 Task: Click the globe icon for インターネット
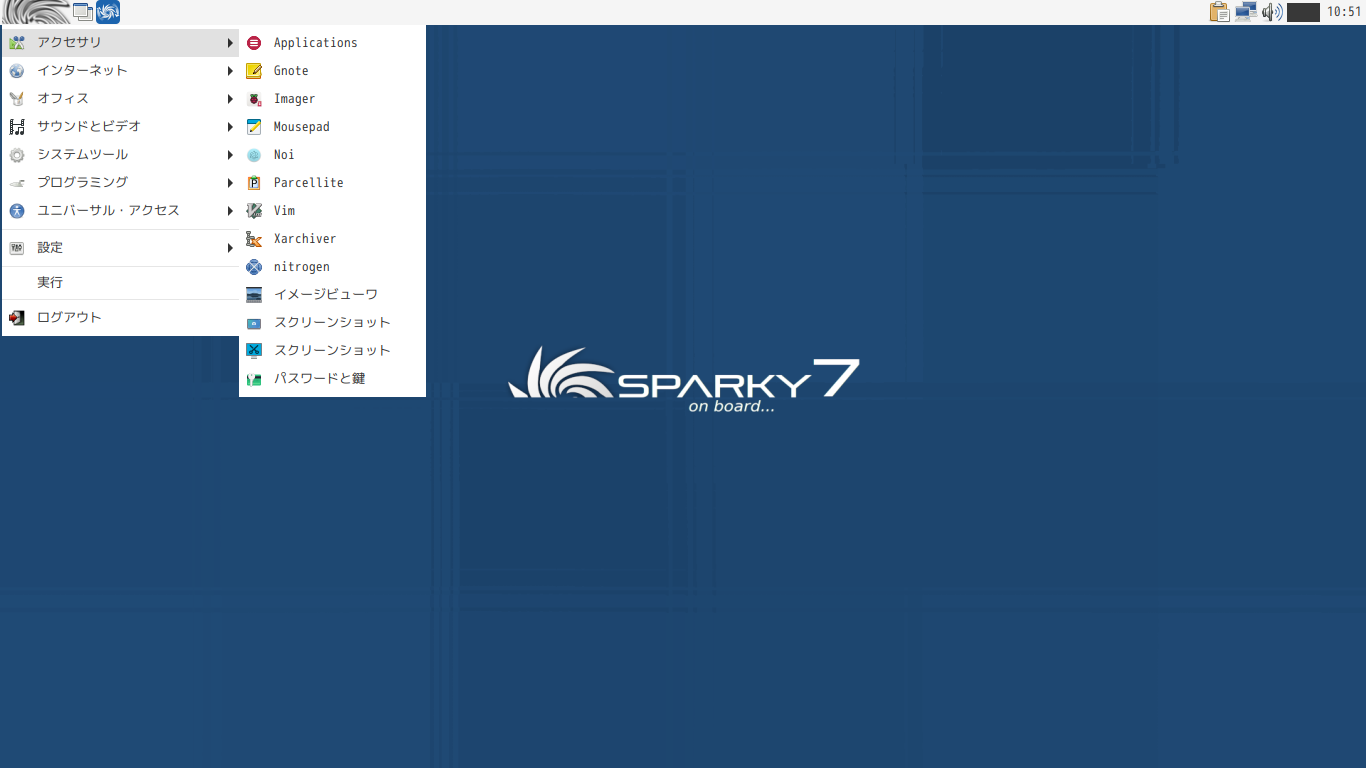(x=17, y=71)
